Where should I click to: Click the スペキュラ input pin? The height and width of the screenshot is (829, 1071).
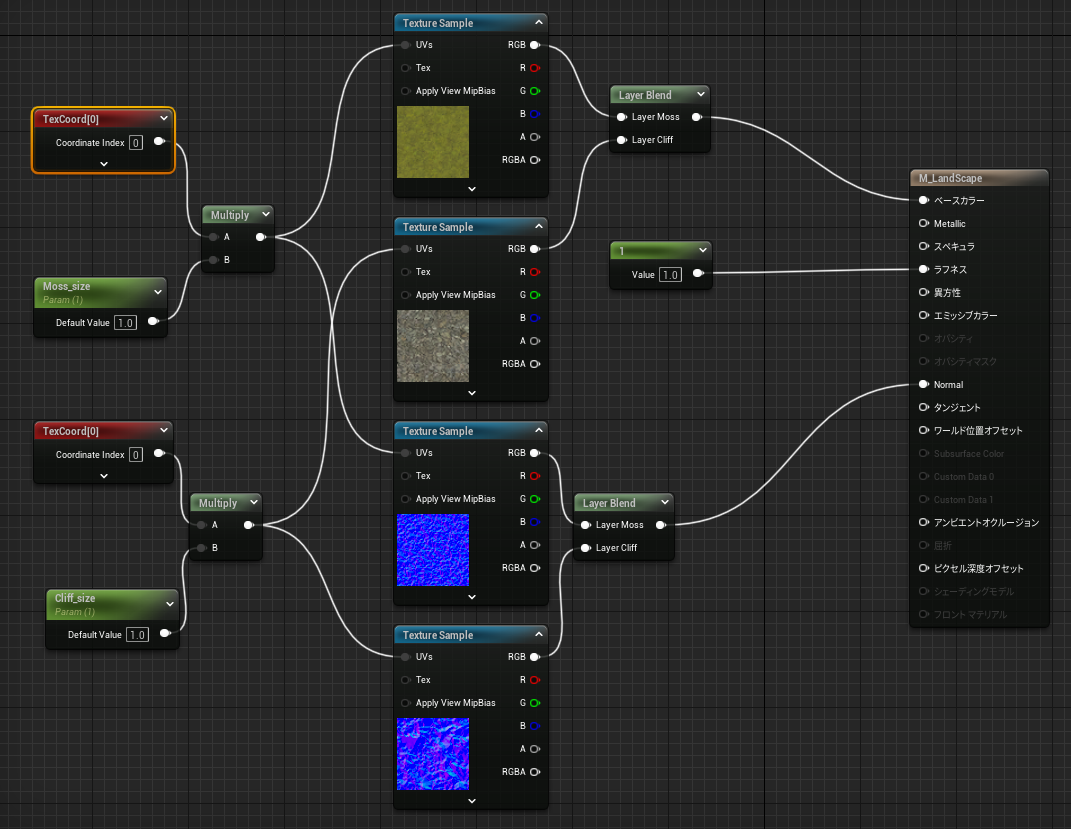(x=923, y=247)
